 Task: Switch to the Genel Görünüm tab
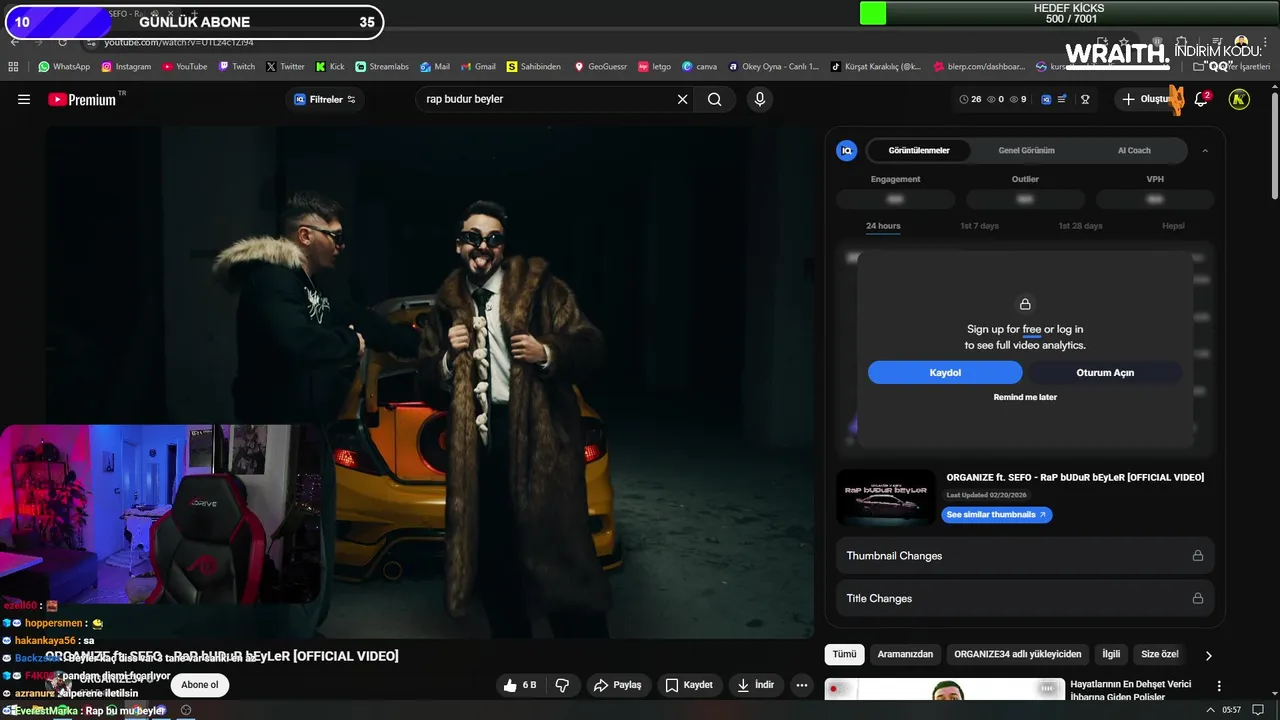coord(1026,150)
